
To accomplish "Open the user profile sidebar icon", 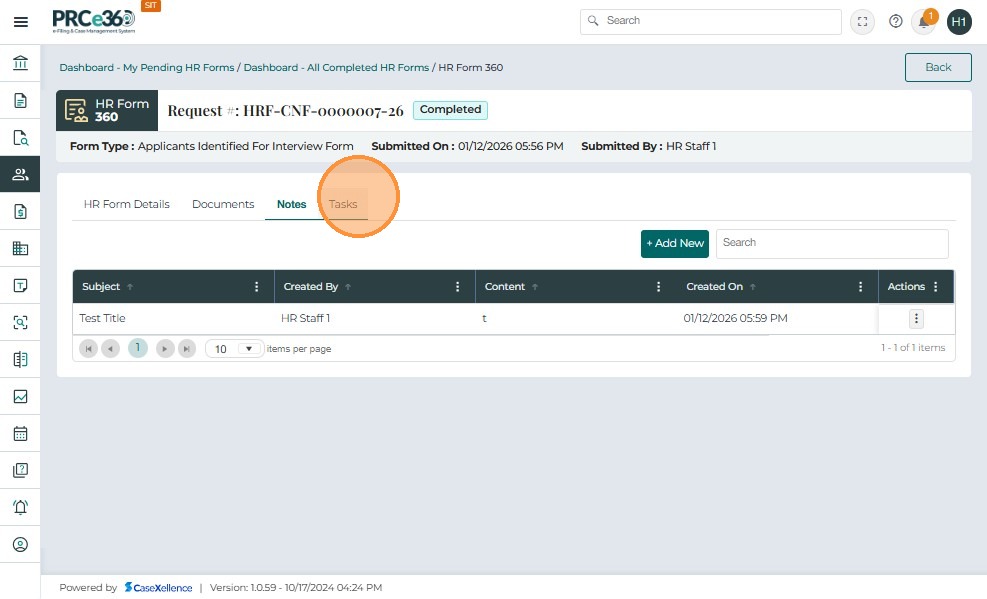I will tap(20, 544).
